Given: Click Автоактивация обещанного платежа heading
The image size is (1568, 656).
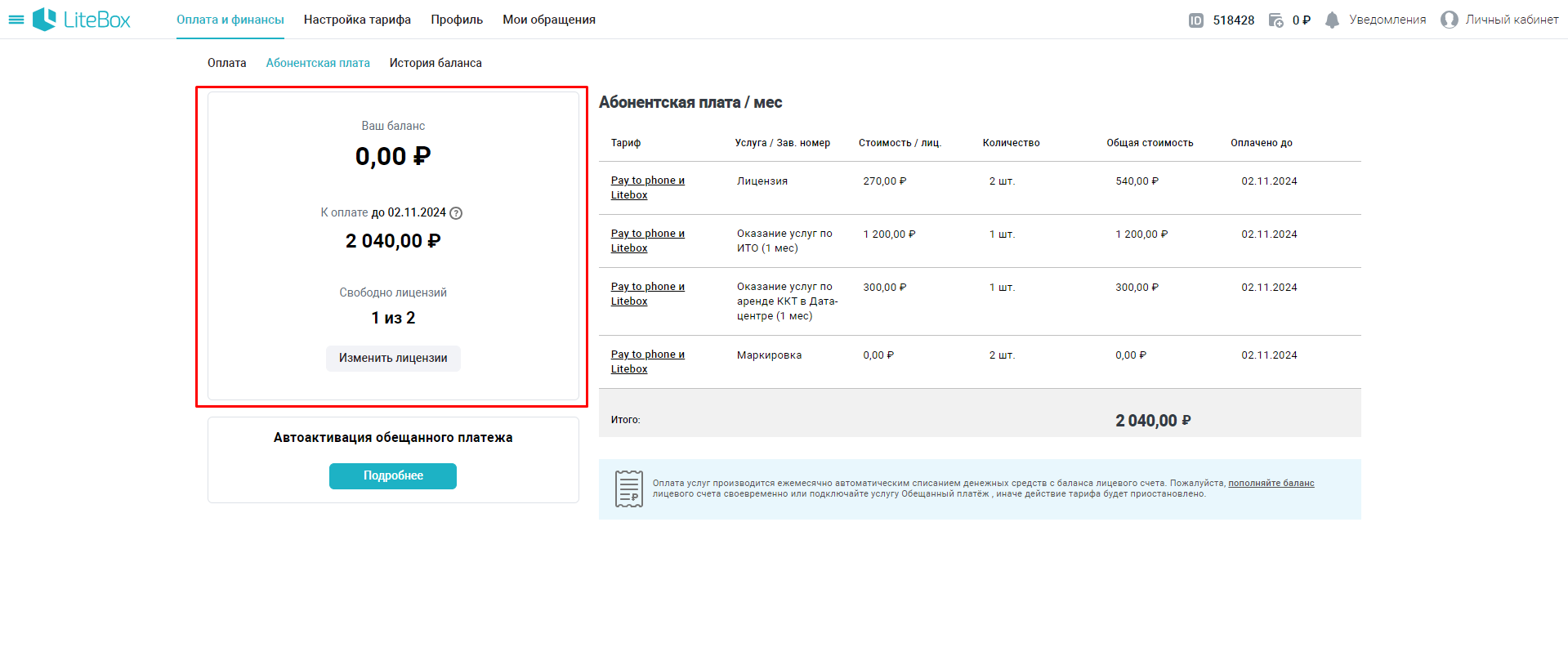Looking at the screenshot, I should tap(393, 438).
